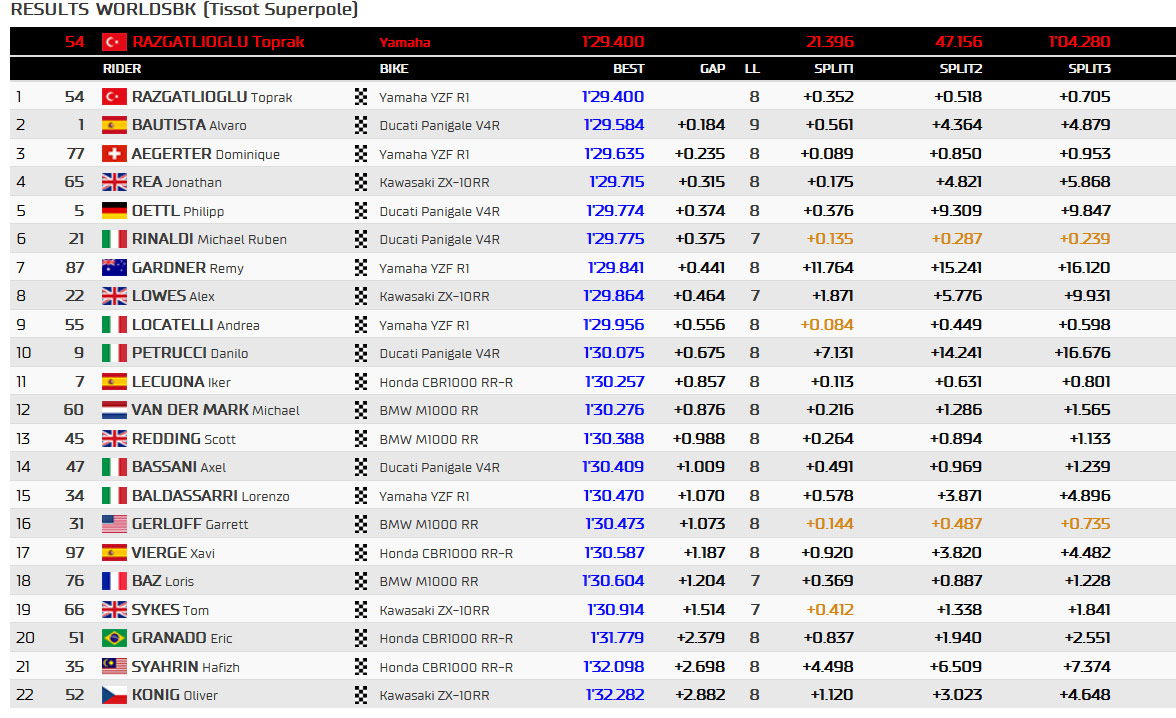Click Italian flag next to PETRUCCI Danilo
The width and height of the screenshot is (1176, 718).
click(114, 353)
